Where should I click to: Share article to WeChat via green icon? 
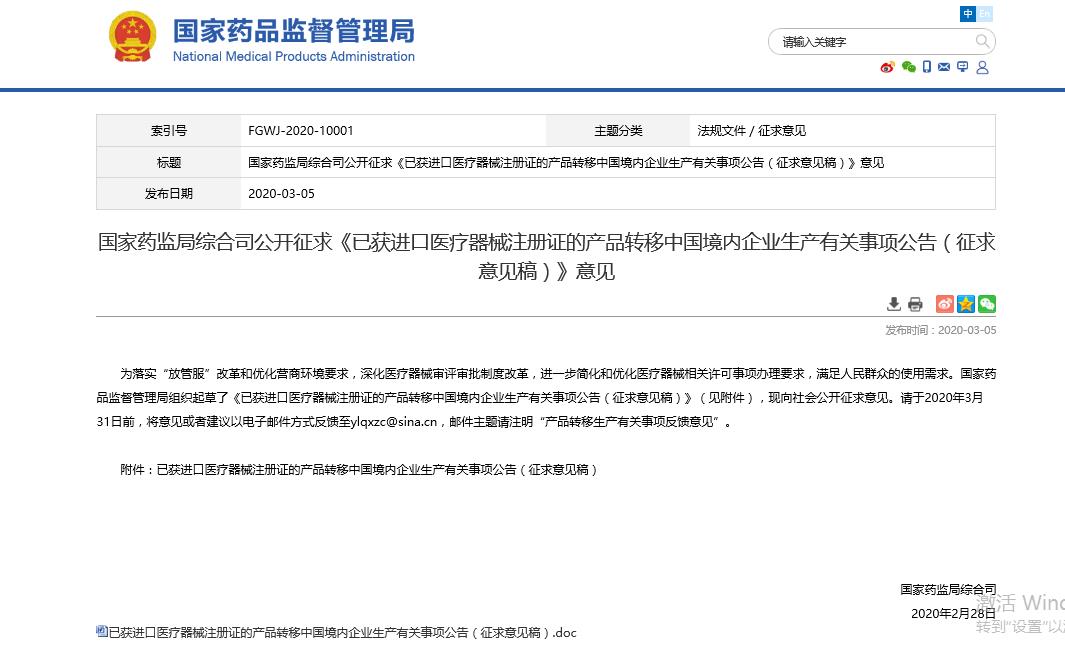tap(987, 304)
